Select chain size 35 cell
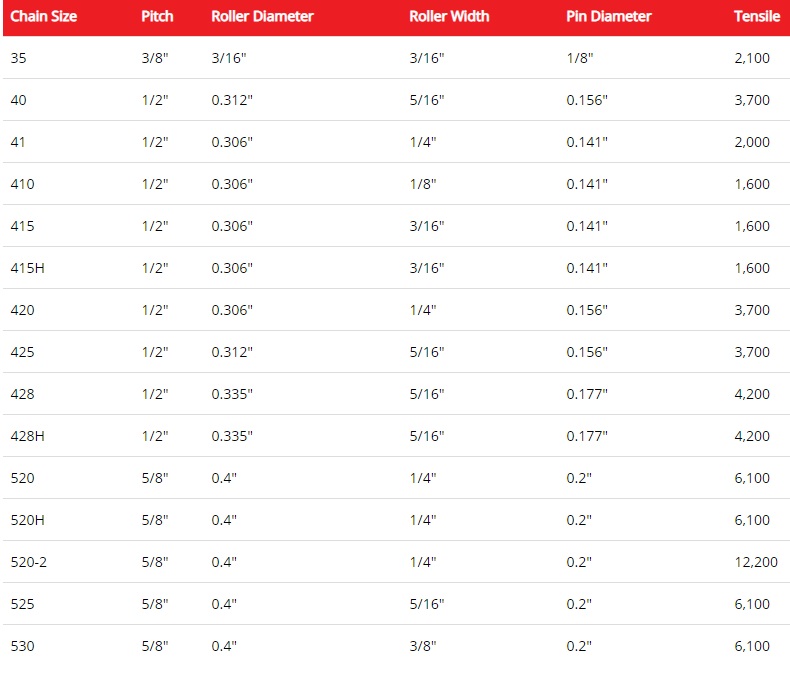Screen dimensions: 790x678 pos(19,59)
